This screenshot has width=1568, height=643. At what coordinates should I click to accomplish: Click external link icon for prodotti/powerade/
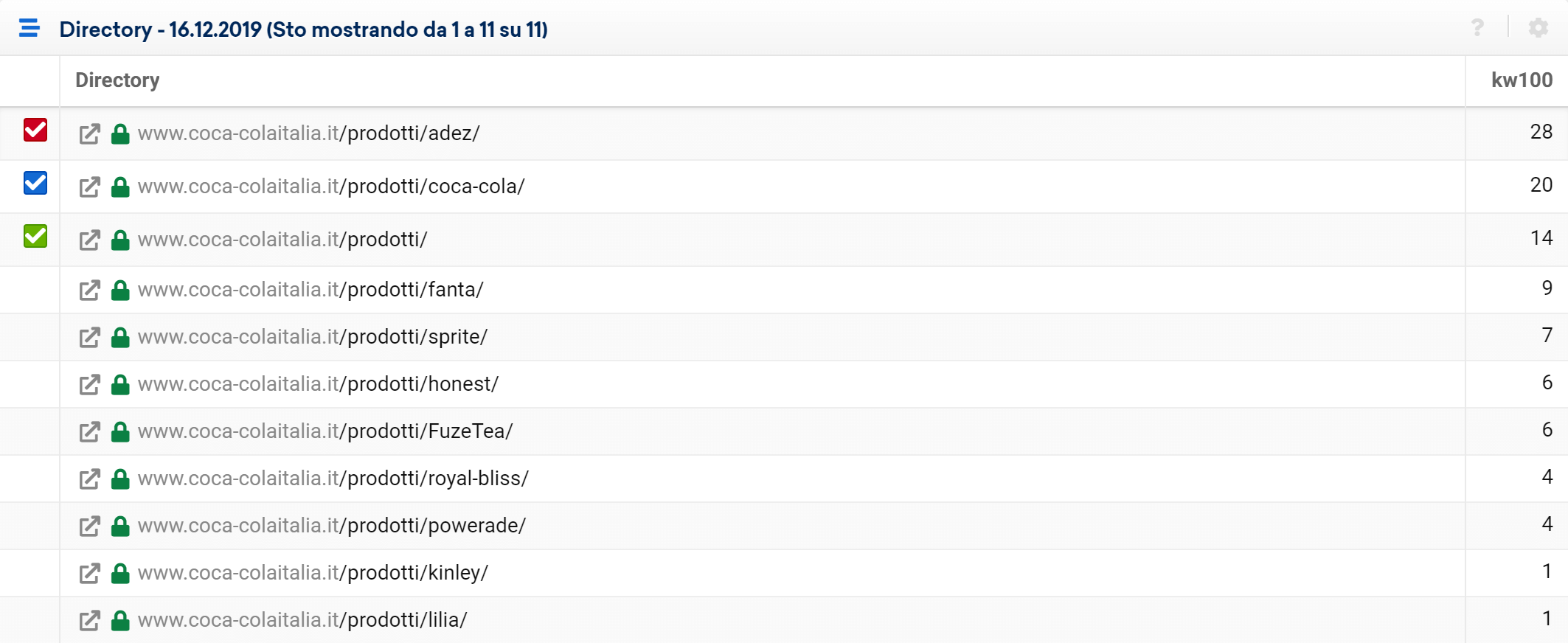click(89, 526)
